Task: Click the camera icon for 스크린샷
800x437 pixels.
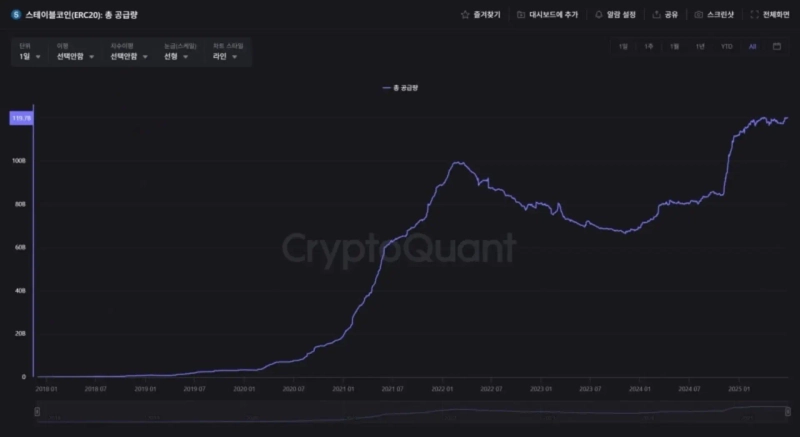Action: [698, 15]
